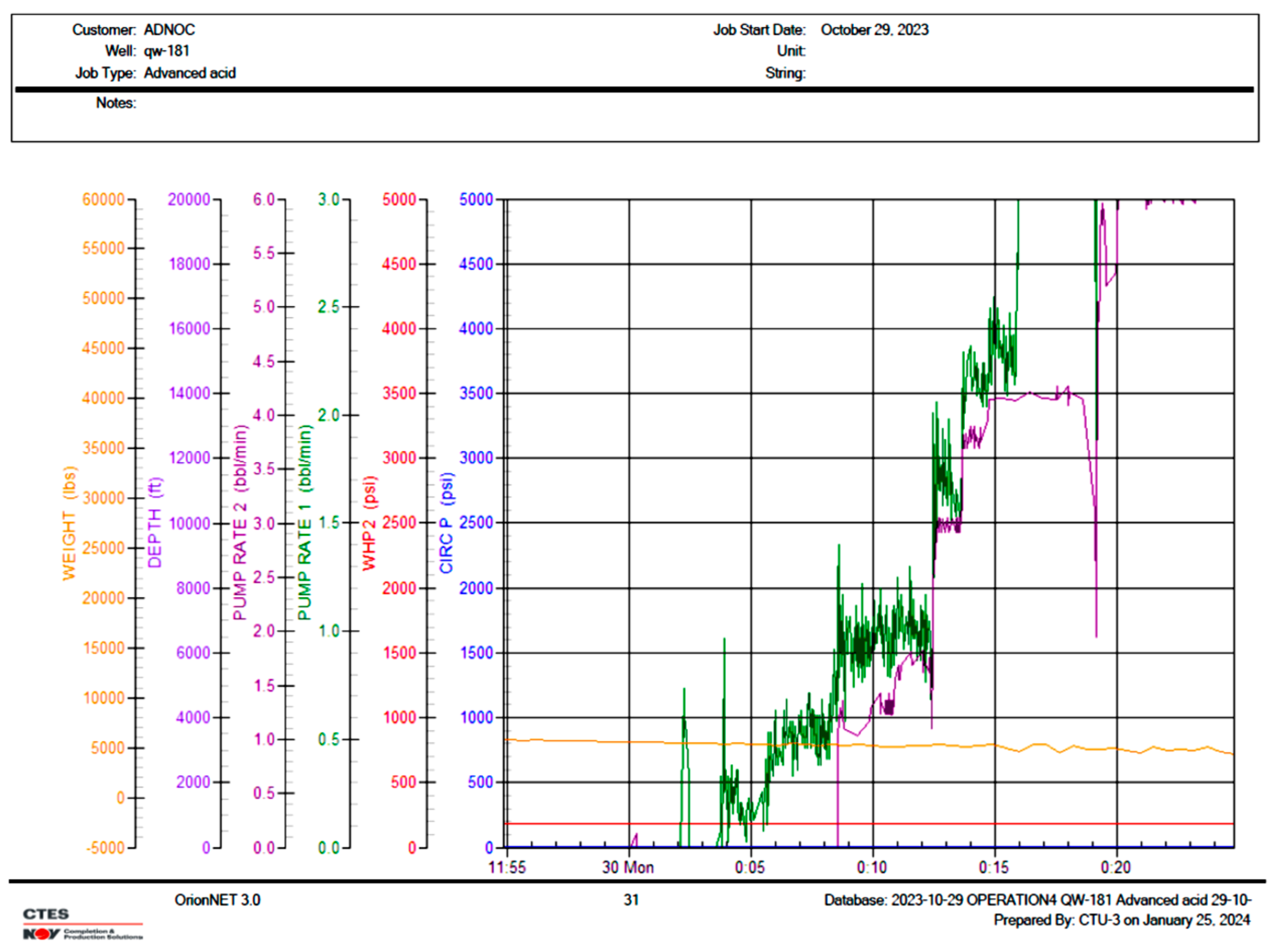
Task: Click the 0:20 time axis marker
Action: [1115, 867]
